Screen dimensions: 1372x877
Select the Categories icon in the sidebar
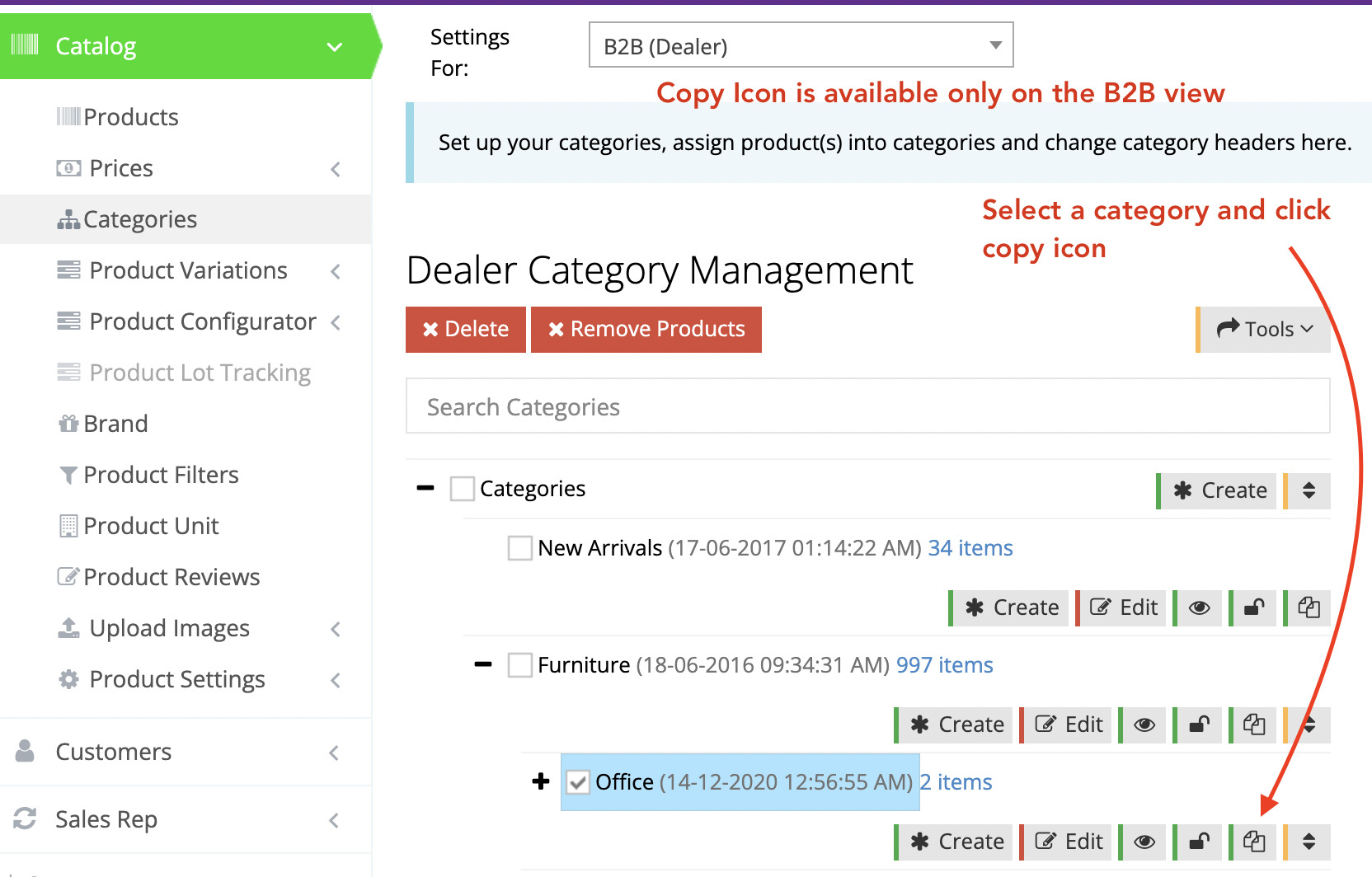pos(68,219)
